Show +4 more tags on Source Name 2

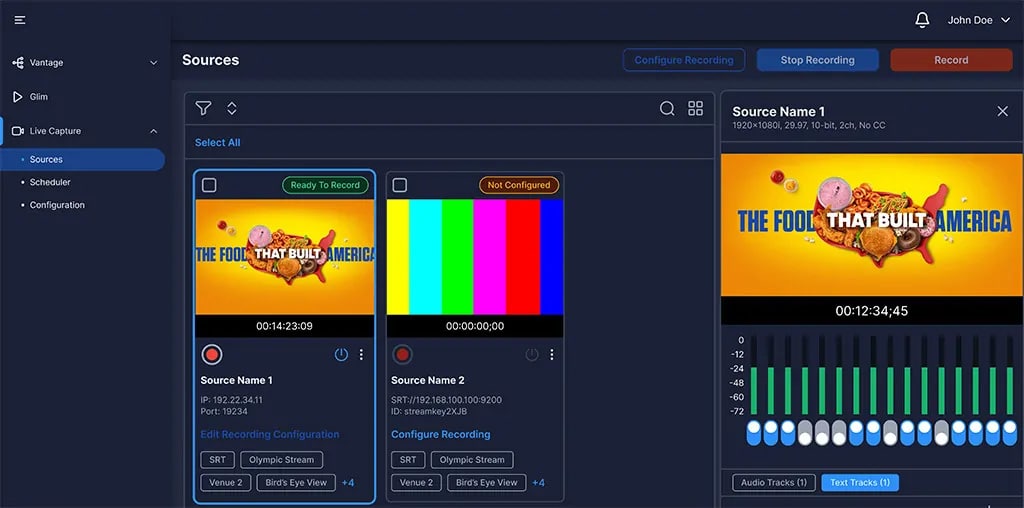pyautogui.click(x=538, y=483)
